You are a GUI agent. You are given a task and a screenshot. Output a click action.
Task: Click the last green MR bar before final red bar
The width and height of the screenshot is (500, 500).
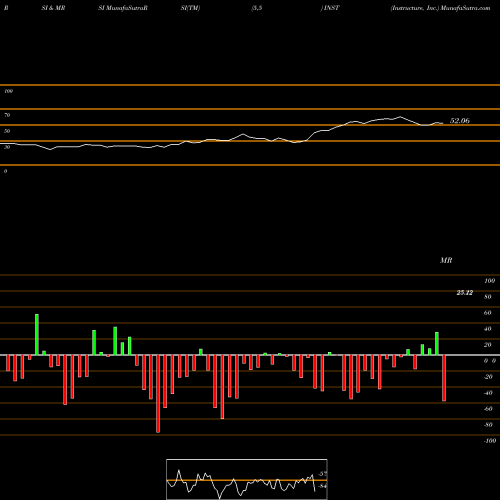(437, 344)
